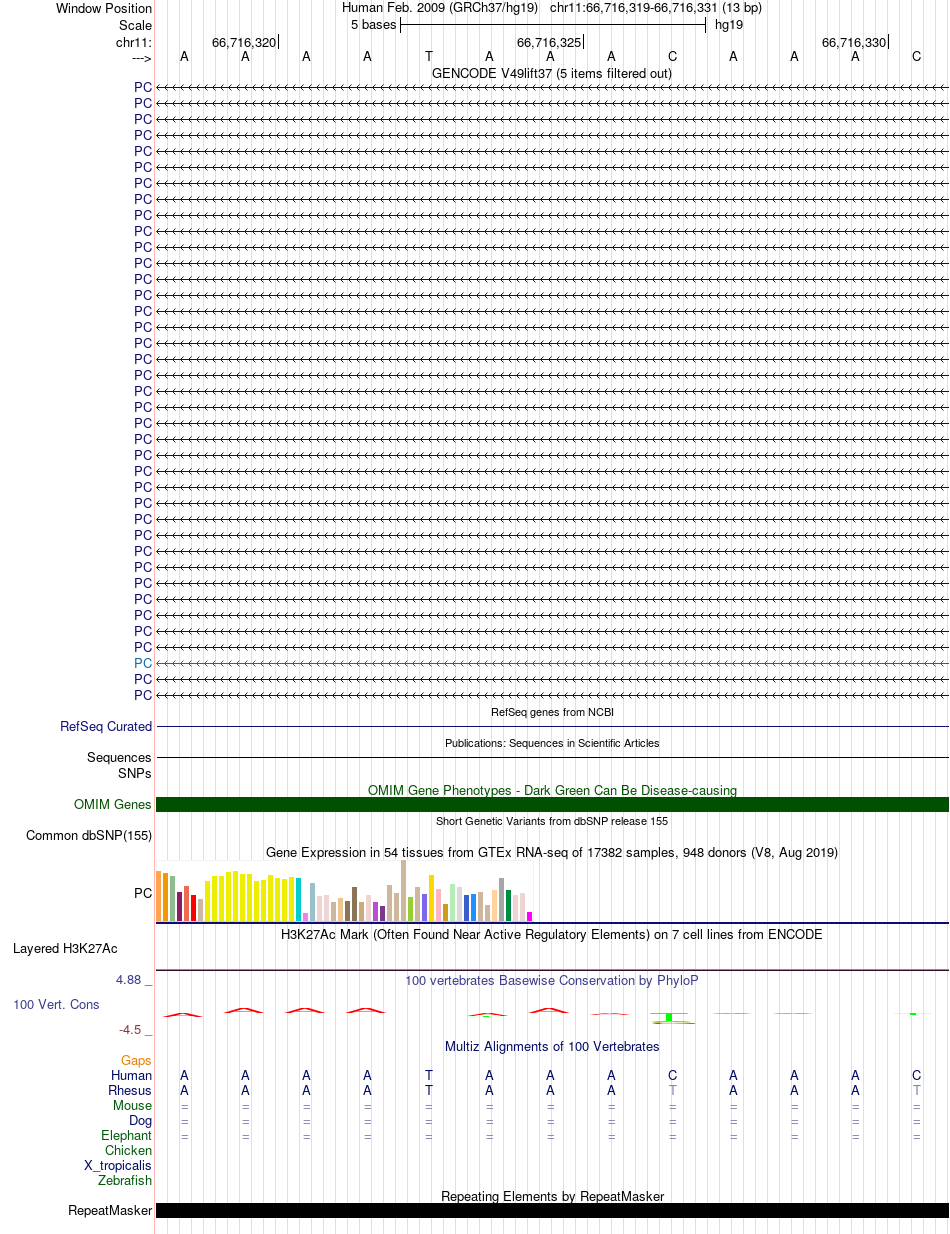Click the hg19 text next to scale bar

(x=729, y=25)
